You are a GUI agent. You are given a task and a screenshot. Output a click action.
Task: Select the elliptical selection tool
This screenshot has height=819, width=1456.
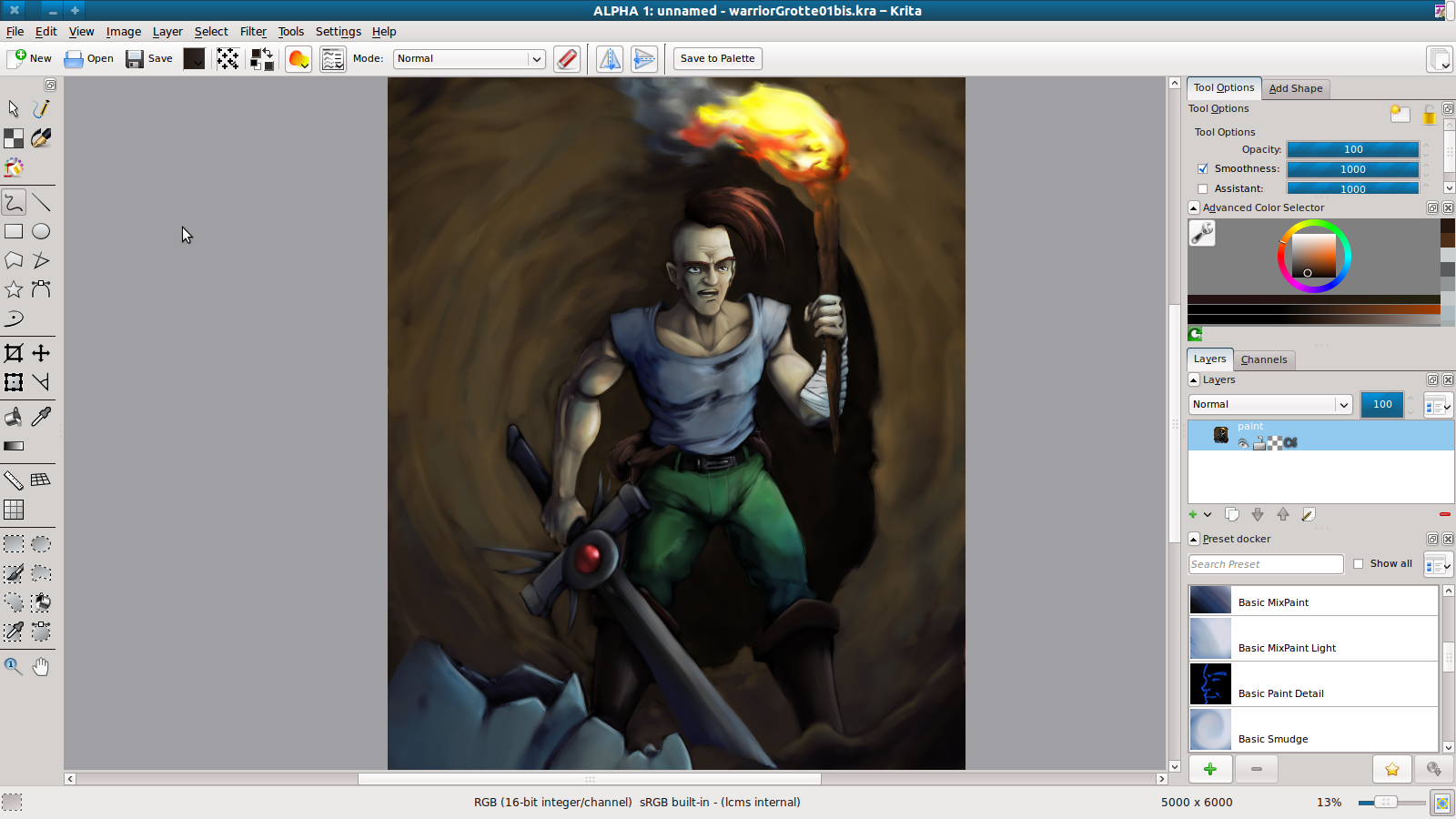click(x=41, y=544)
